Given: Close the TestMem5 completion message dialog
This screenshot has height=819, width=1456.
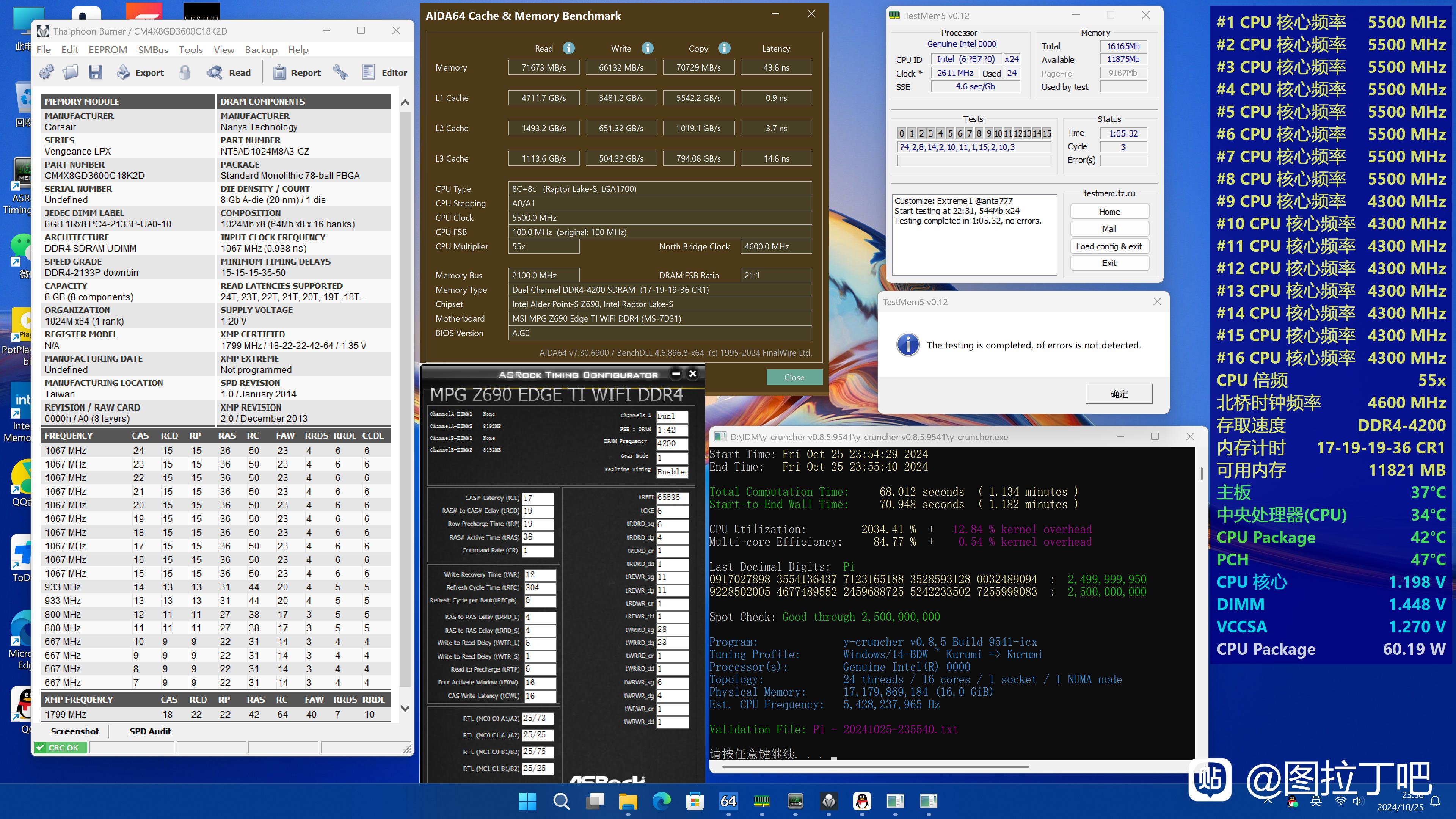Looking at the screenshot, I should click(1157, 302).
